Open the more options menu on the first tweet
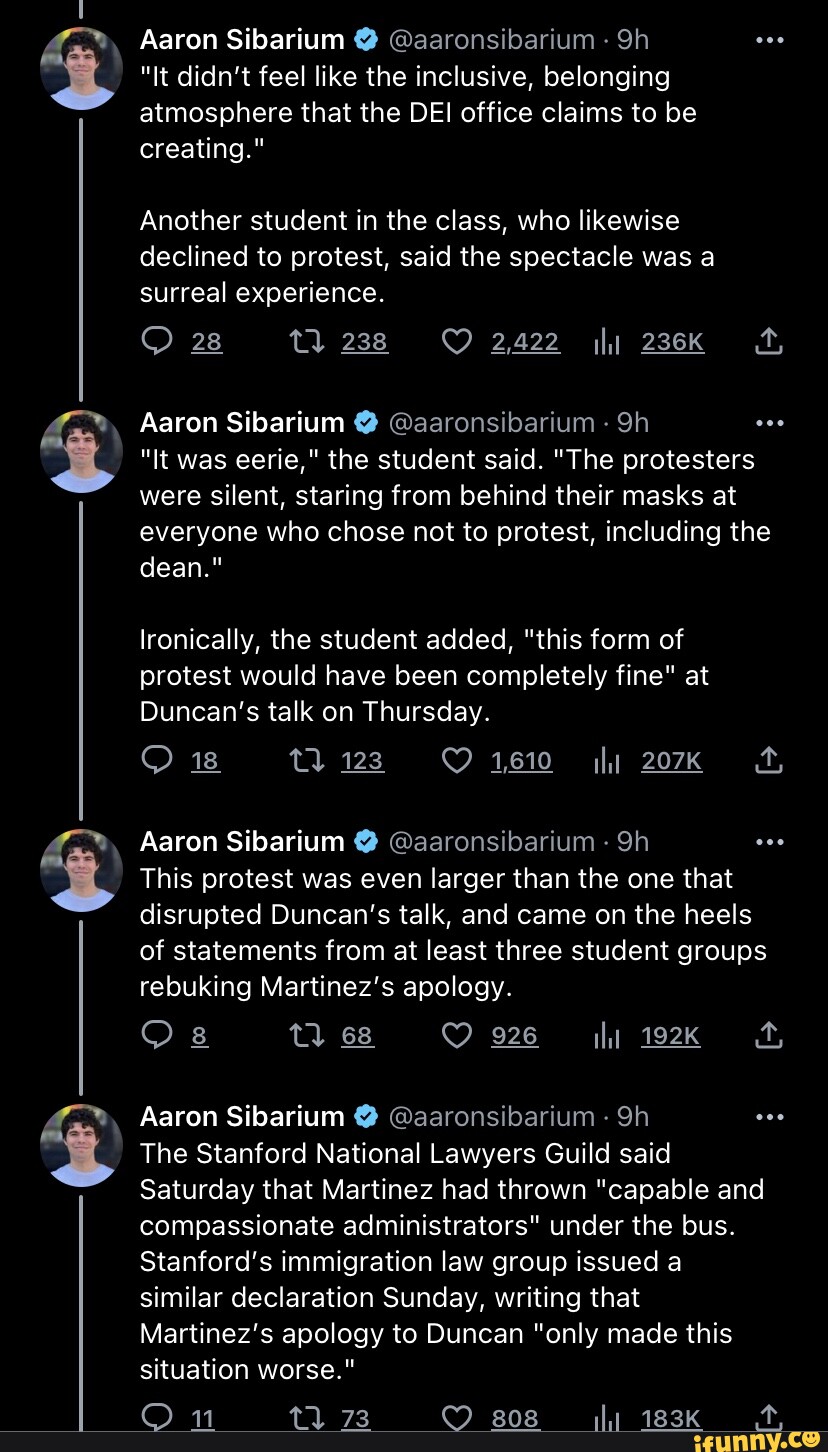The height and width of the screenshot is (1452, 828). (x=769, y=39)
